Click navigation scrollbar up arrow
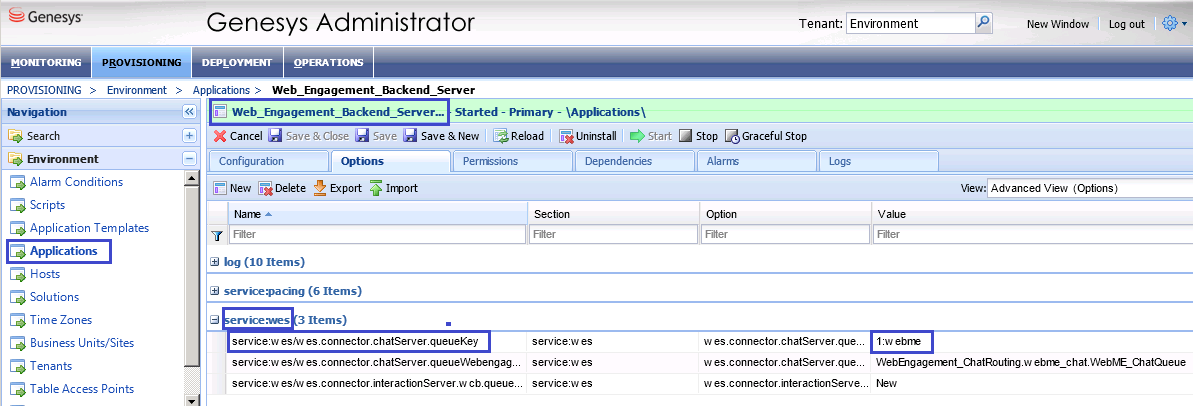Viewport: 1193px width, 406px height. 192,178
